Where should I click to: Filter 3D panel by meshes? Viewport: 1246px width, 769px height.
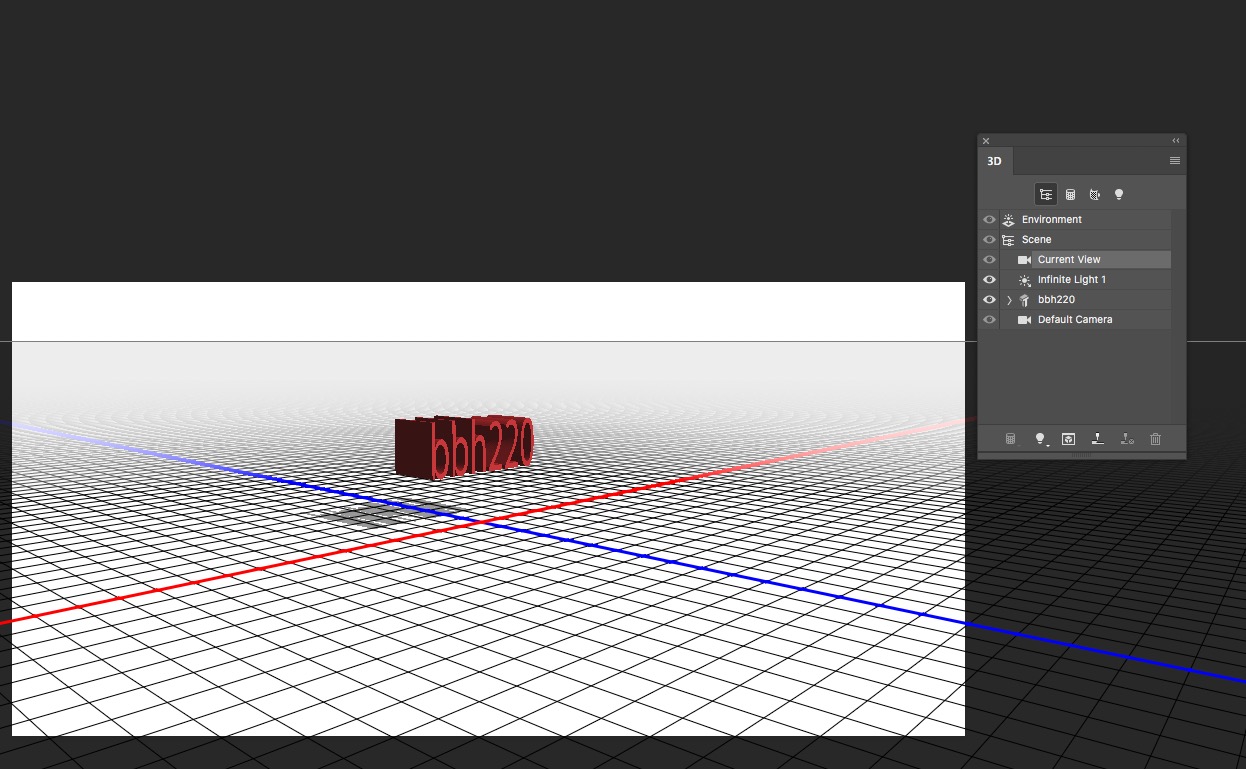pyautogui.click(x=1070, y=195)
